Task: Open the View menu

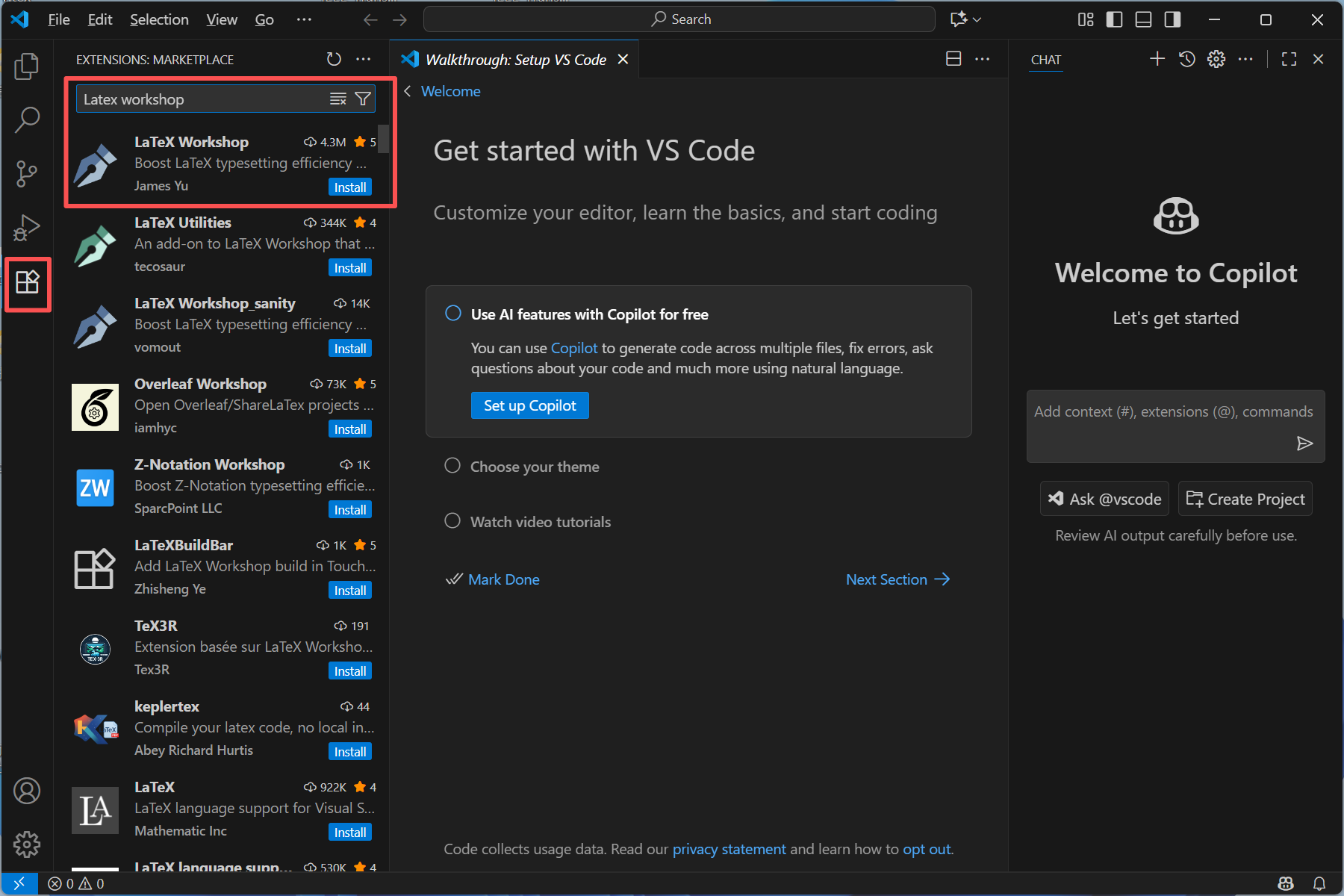Action: 222,19
